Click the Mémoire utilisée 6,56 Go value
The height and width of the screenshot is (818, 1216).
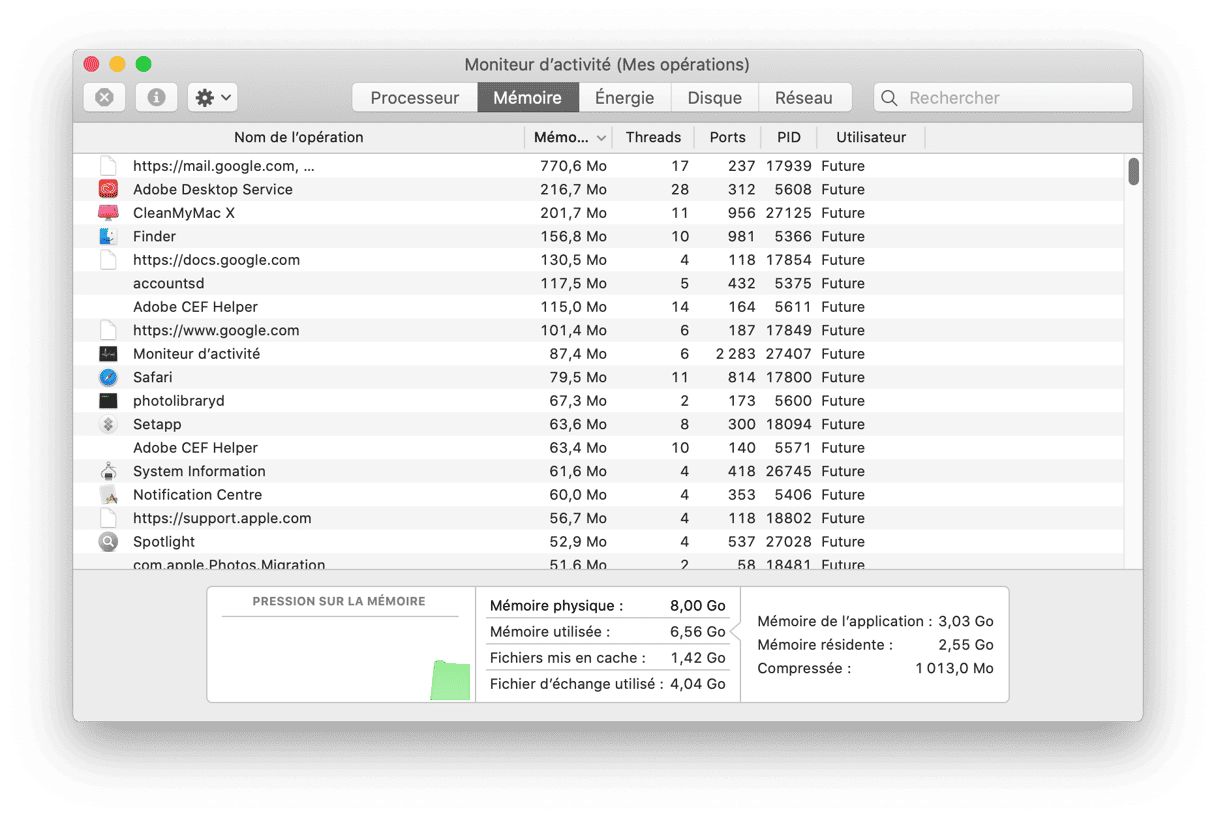[698, 632]
